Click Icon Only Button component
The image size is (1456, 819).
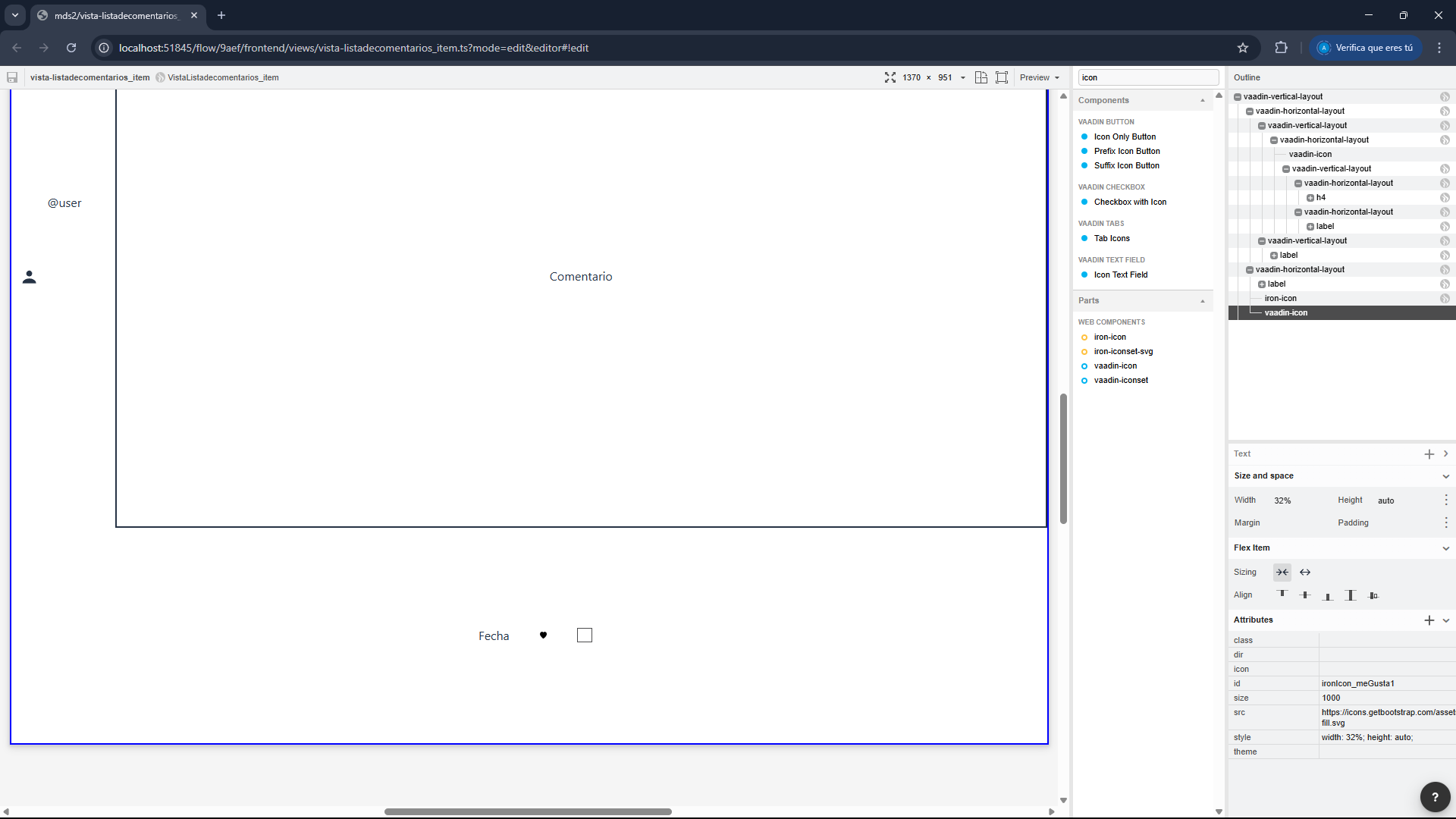pos(1125,136)
